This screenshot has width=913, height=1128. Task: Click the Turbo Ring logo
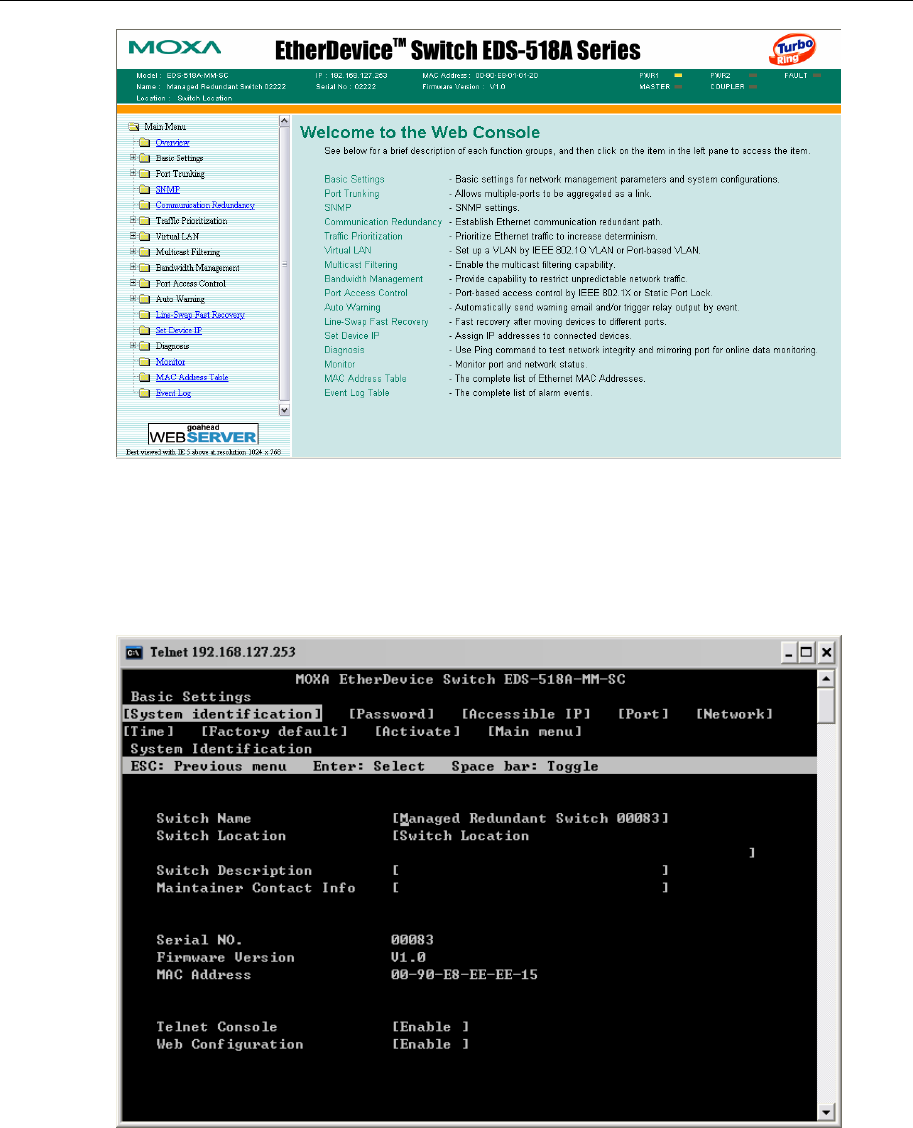793,50
